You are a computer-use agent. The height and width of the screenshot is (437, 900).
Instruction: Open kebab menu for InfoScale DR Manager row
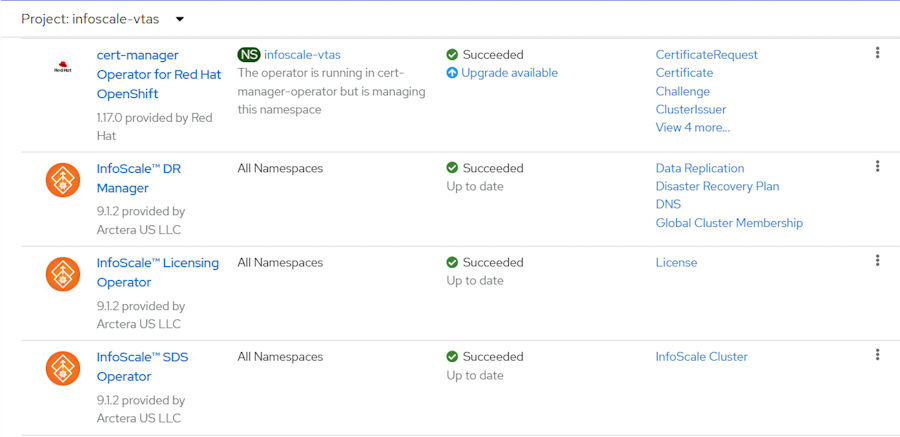click(877, 167)
